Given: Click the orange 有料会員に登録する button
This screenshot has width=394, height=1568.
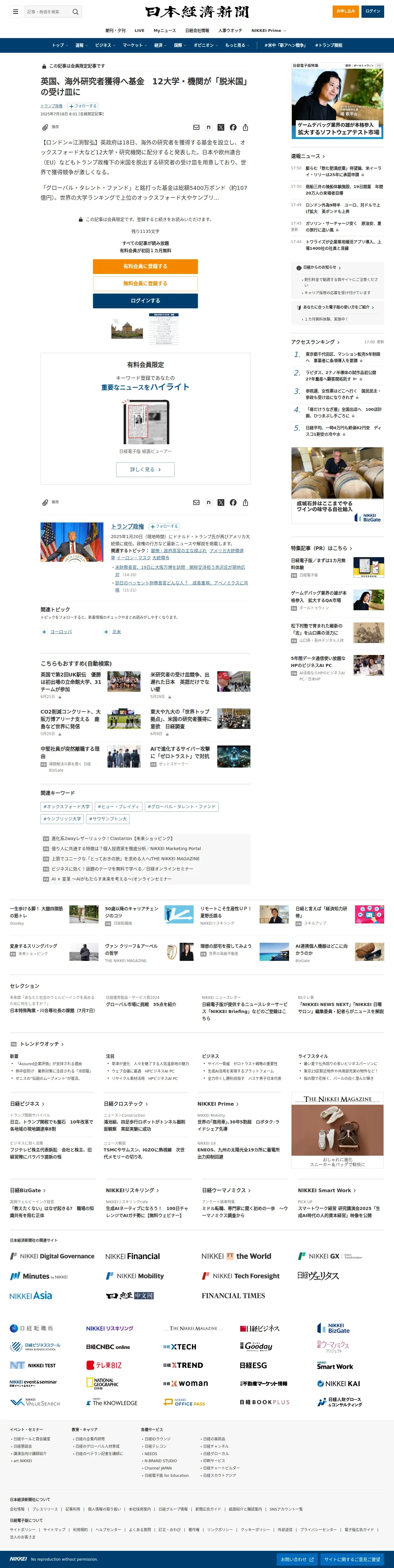Looking at the screenshot, I should point(145,266).
